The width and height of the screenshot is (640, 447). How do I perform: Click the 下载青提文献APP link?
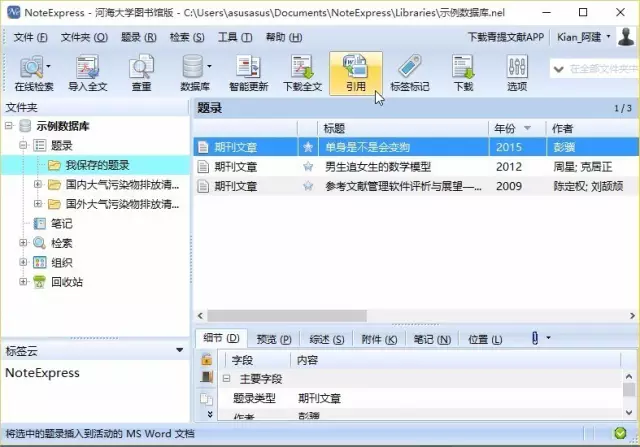click(x=506, y=37)
